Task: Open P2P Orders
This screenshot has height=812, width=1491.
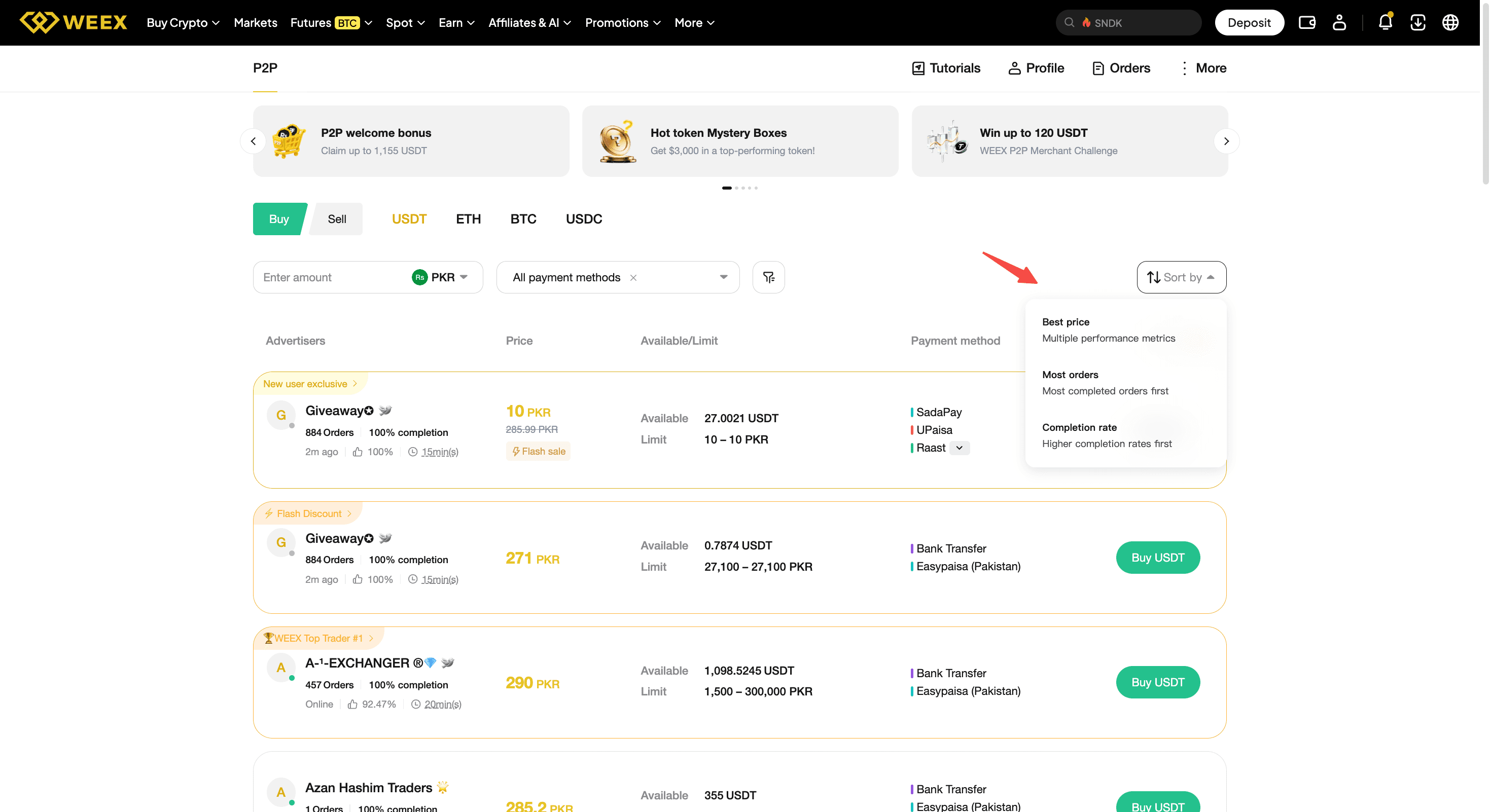Action: [x=1121, y=68]
